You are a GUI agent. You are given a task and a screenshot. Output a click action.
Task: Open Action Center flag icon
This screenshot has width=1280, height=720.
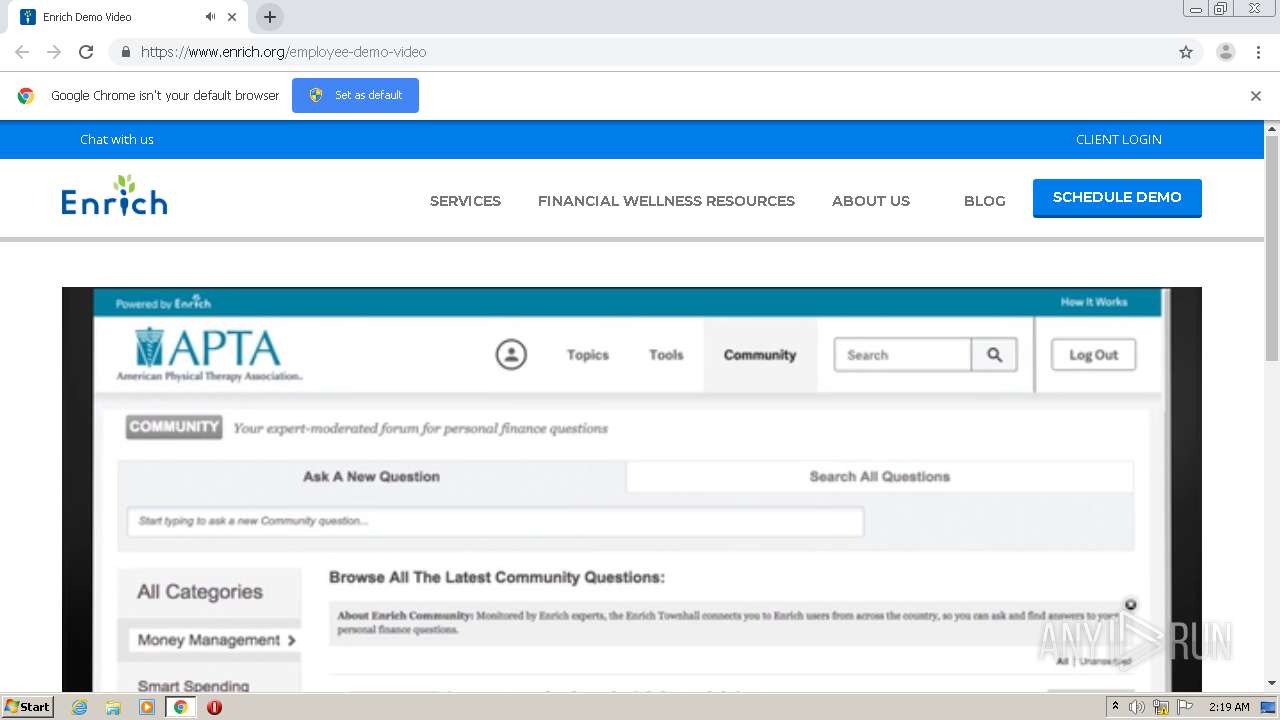(x=1185, y=707)
